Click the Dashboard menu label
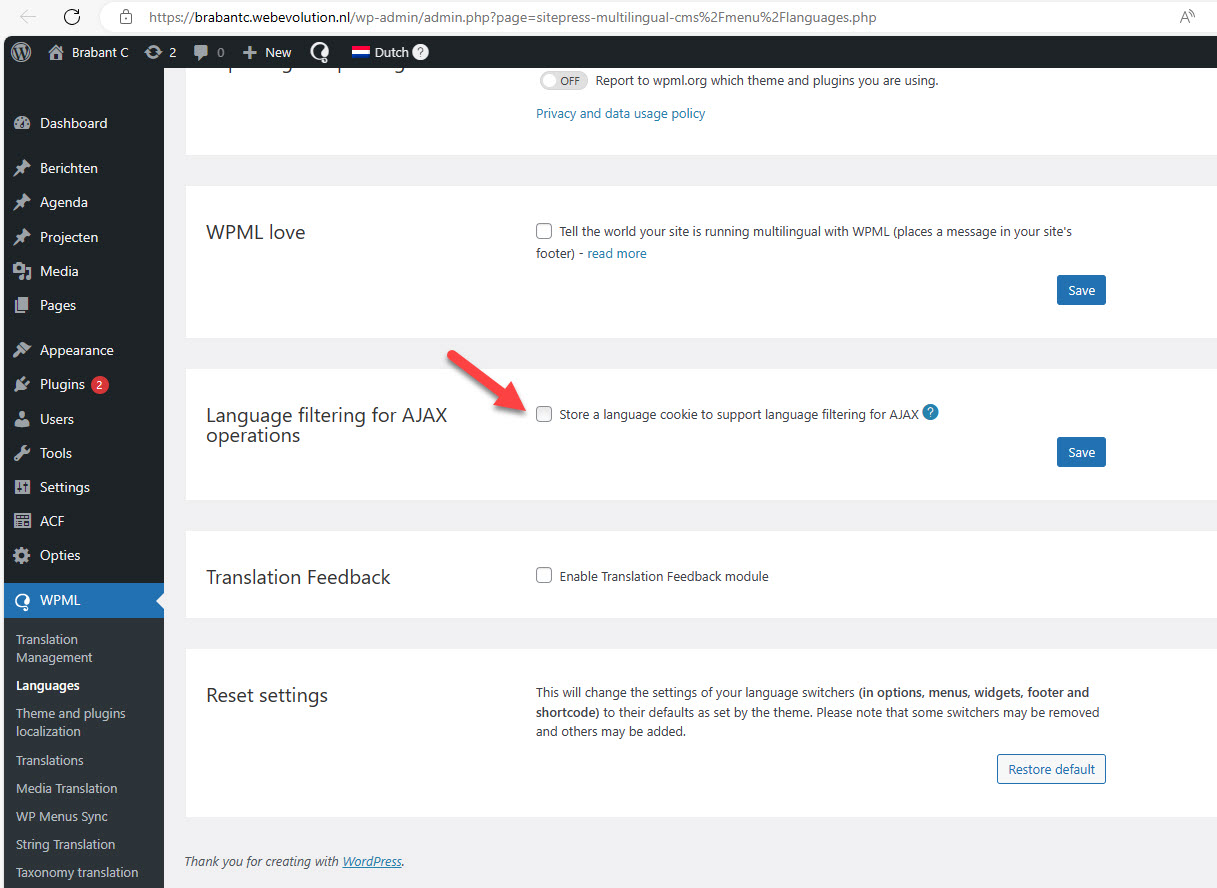Viewport: 1217px width, 888px height. point(73,123)
